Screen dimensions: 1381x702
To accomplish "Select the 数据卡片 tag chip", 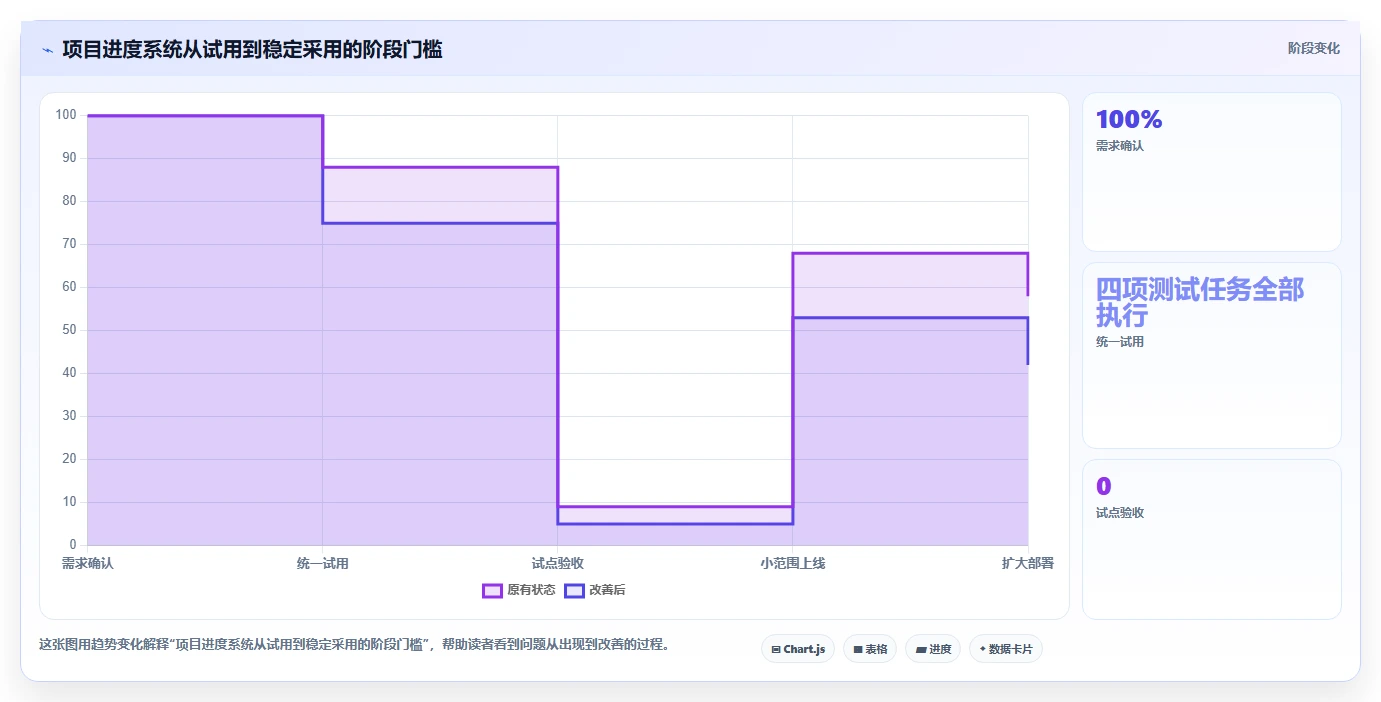I will click(x=1006, y=649).
